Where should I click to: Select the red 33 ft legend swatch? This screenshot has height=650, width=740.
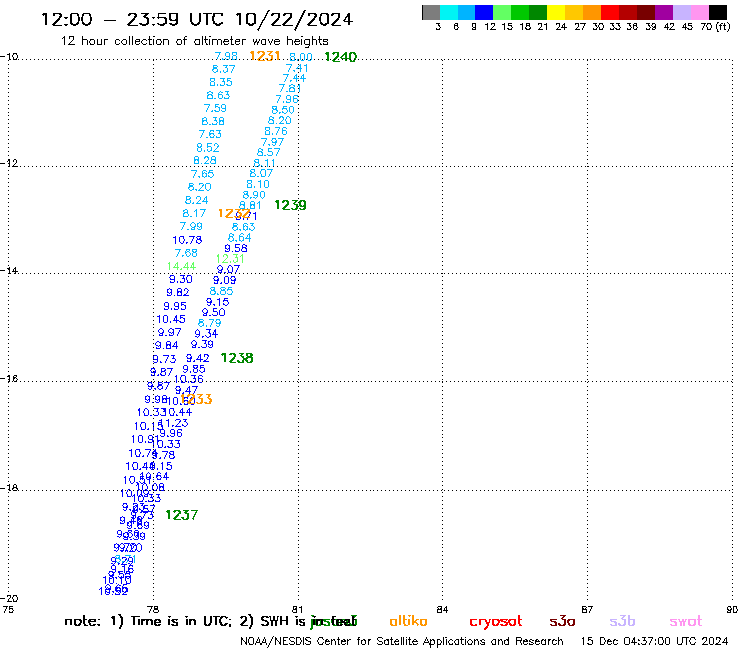point(610,12)
